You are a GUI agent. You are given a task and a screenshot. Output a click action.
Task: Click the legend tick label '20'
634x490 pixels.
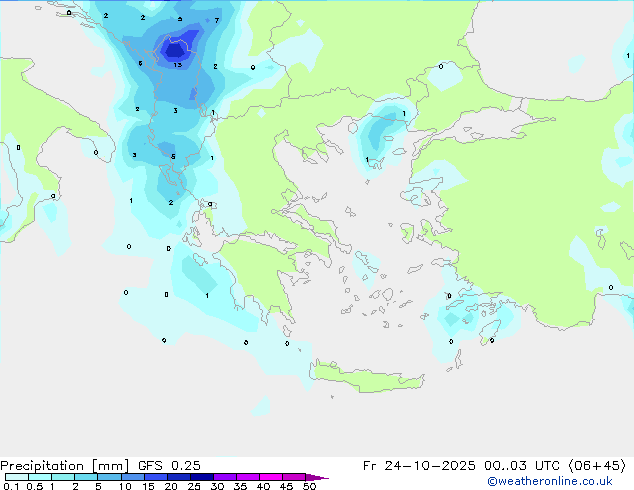tap(171, 486)
